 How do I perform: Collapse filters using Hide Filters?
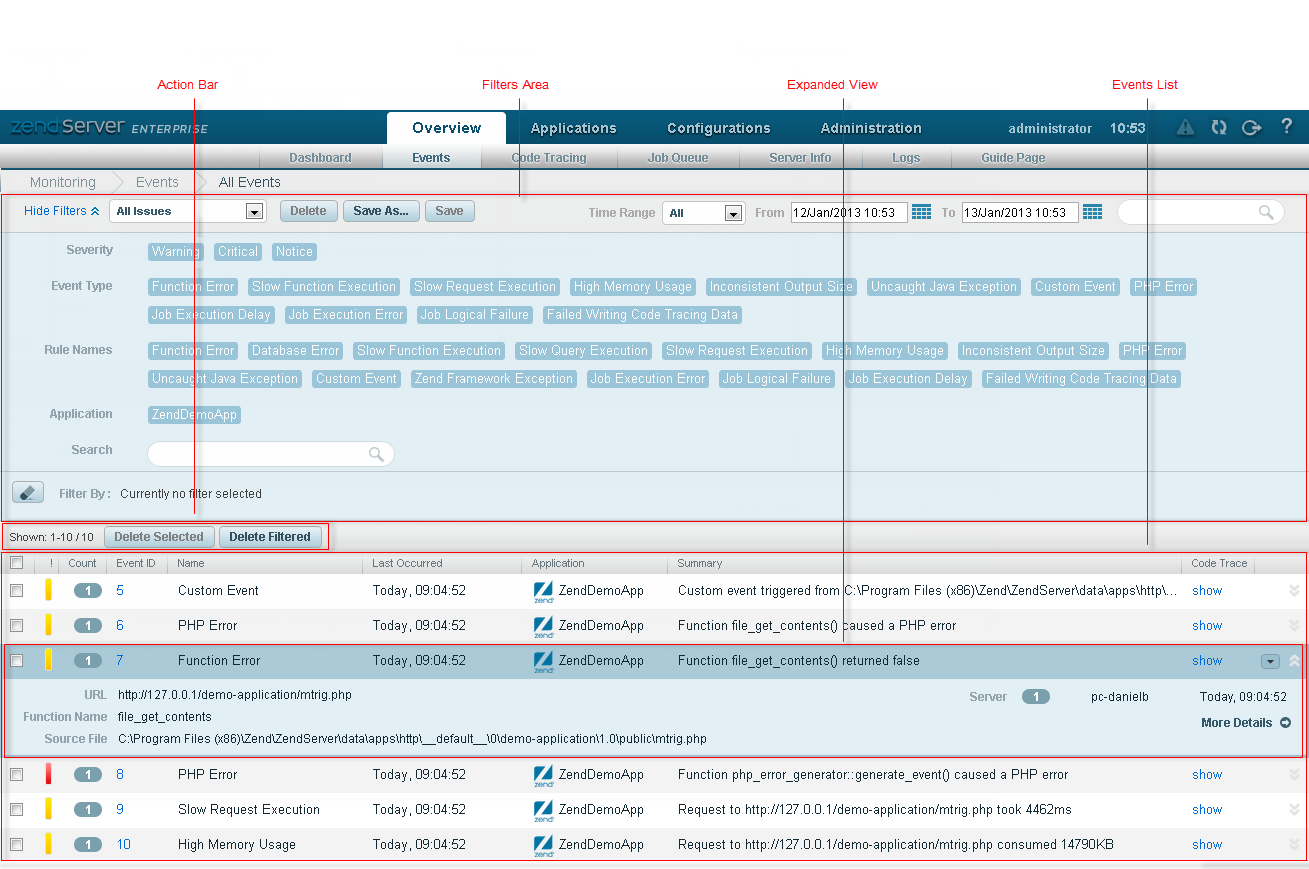pos(61,211)
